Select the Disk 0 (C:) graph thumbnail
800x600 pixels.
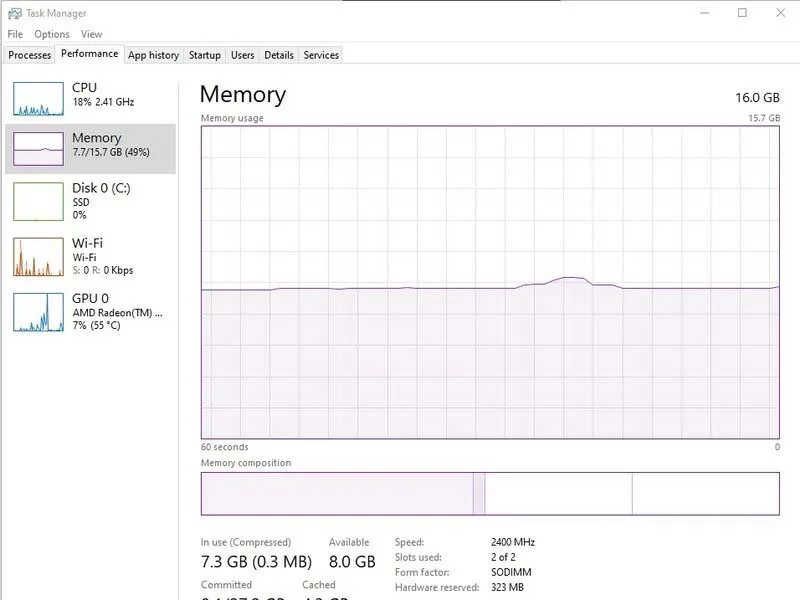tap(38, 202)
